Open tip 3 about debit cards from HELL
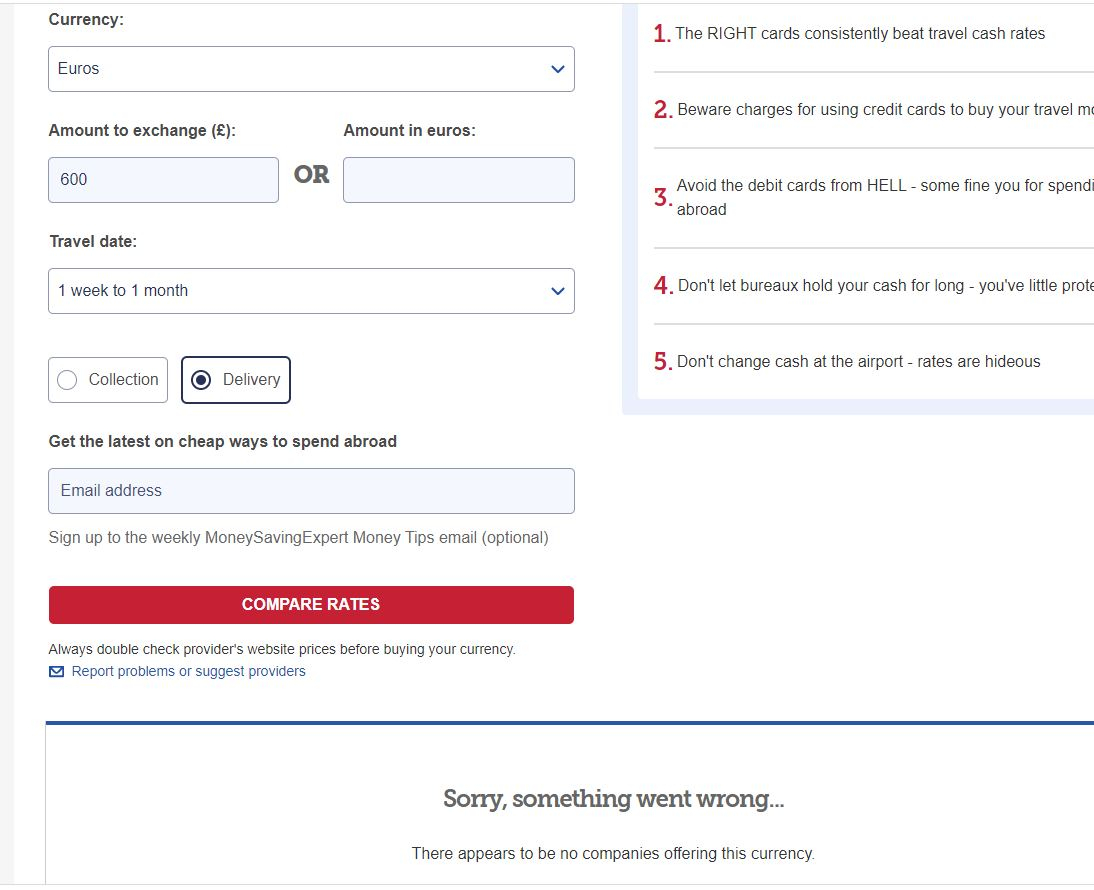Viewport: 1094px width, 890px height. click(885, 197)
